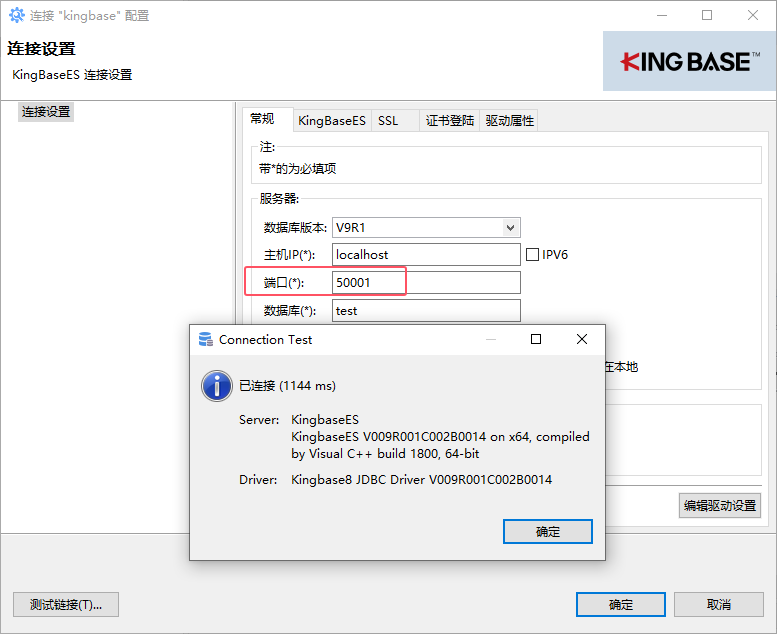
Task: Maximize the kingbase configuration window
Action: point(707,15)
